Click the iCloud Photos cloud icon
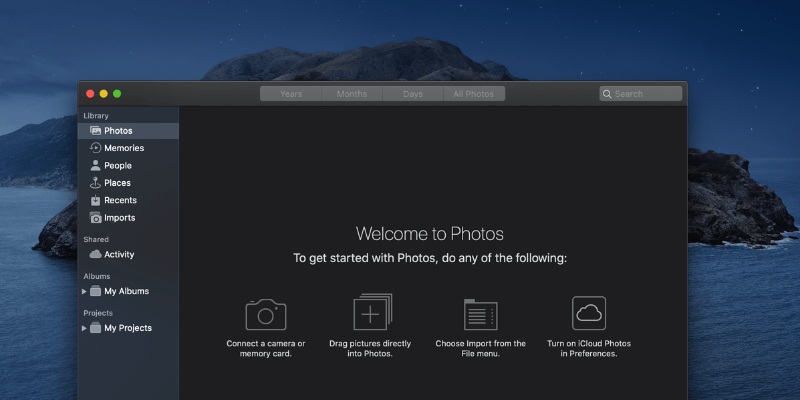This screenshot has height=400, width=800. [589, 313]
